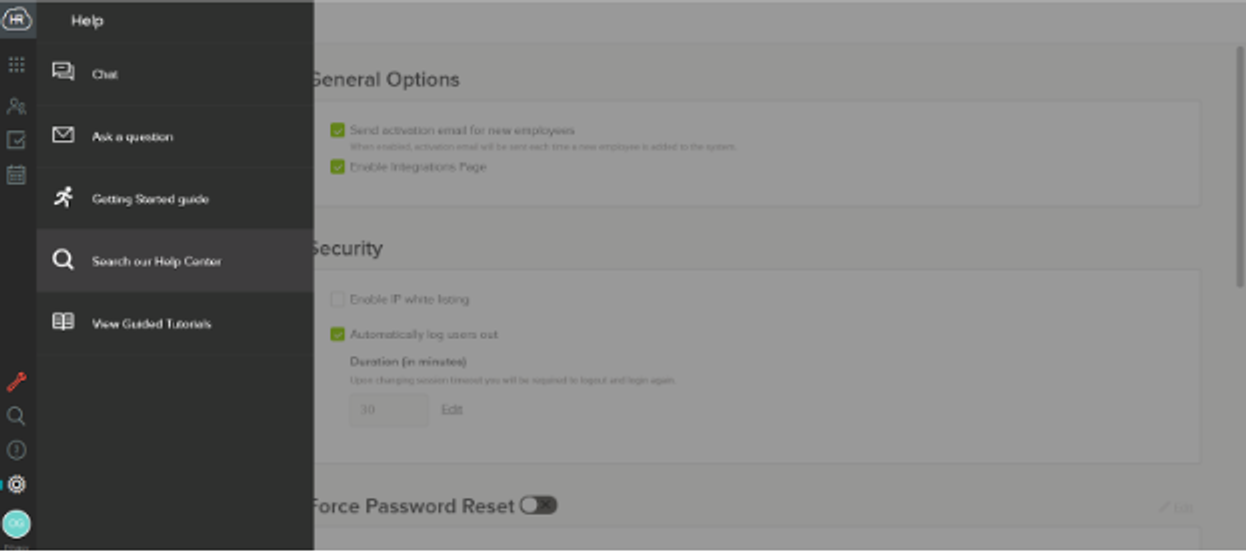Click the duration in minutes input field
Viewport: 1246px width, 558px height.
click(x=389, y=410)
